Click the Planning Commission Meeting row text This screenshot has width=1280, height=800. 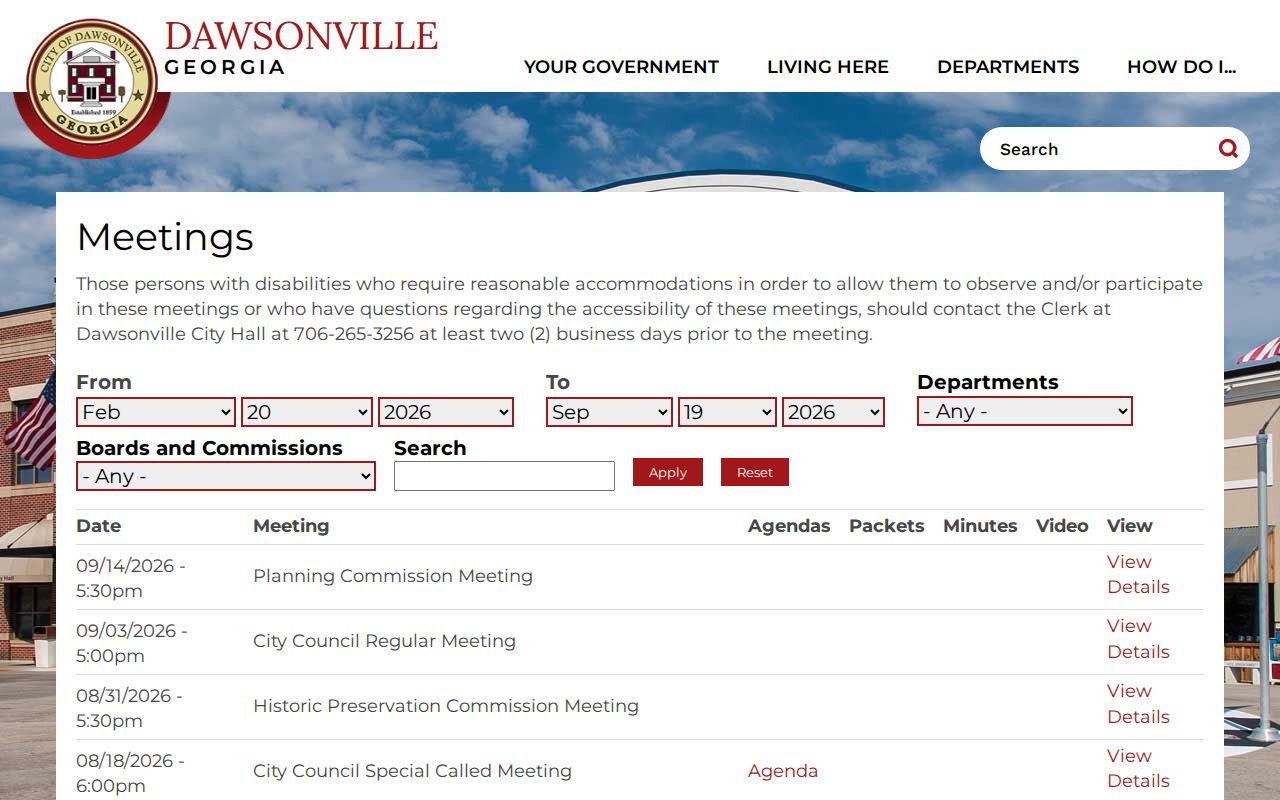393,576
